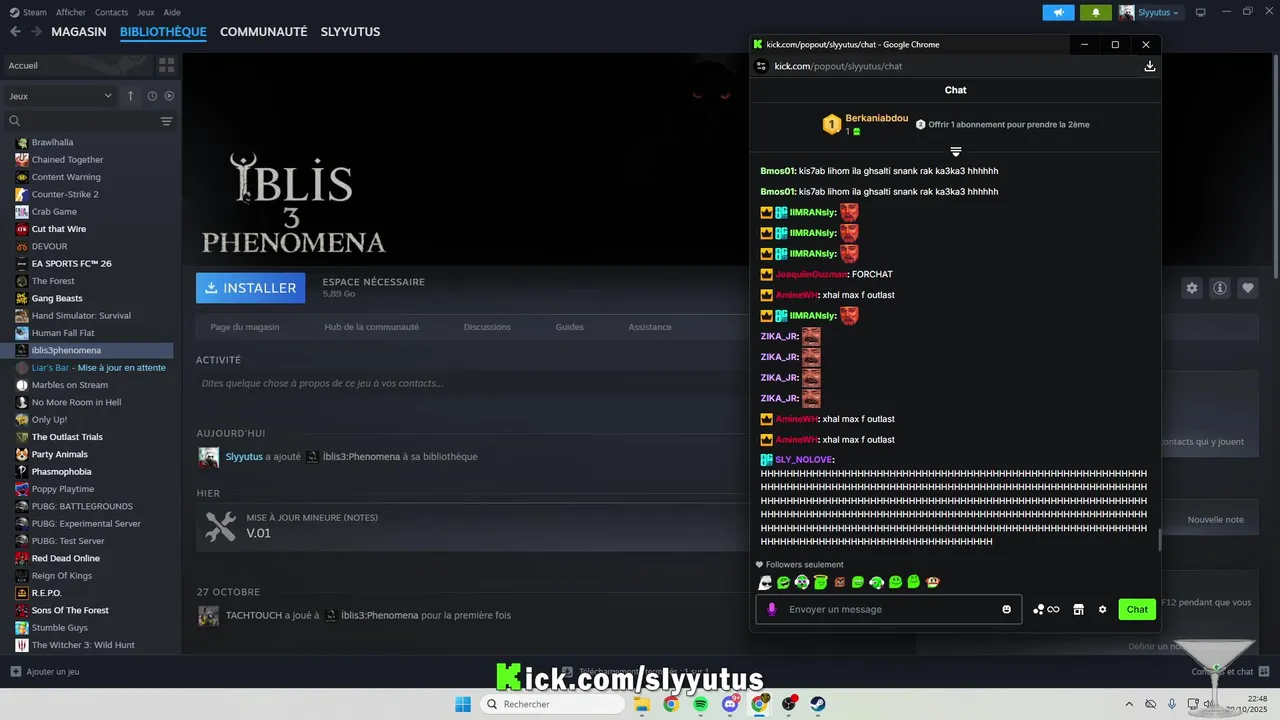Show hidden icons chevron in the system tray
The image size is (1280, 720).
tap(1129, 704)
